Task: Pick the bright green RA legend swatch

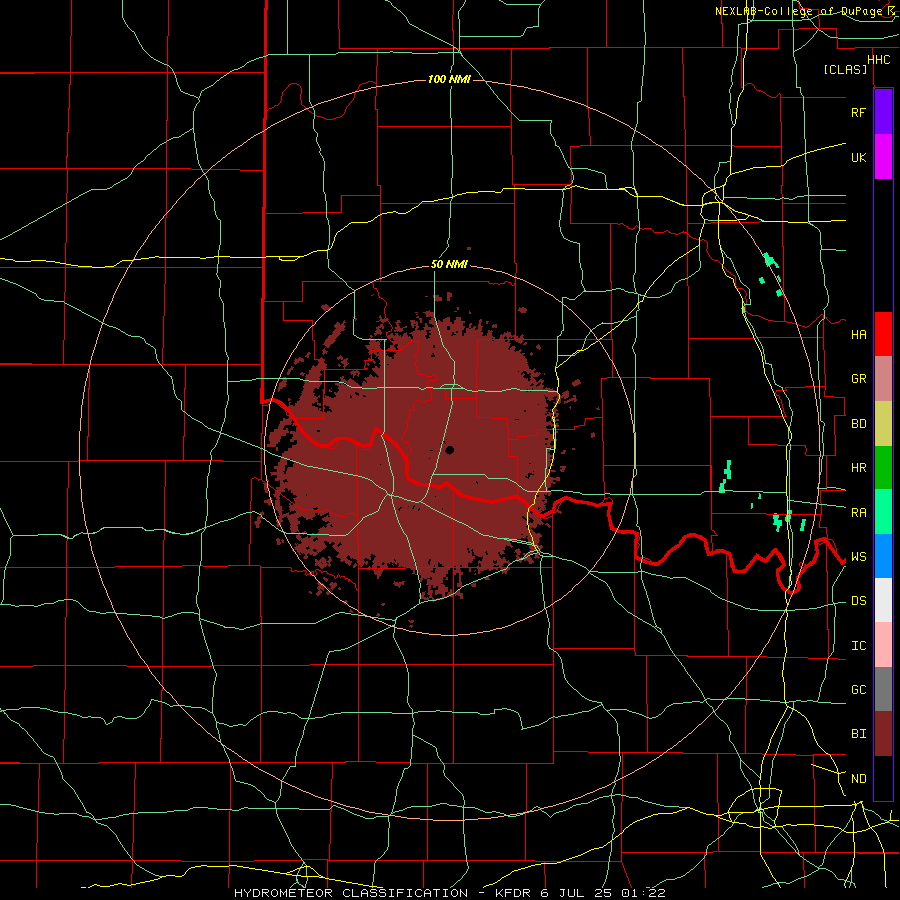Action: point(883,512)
